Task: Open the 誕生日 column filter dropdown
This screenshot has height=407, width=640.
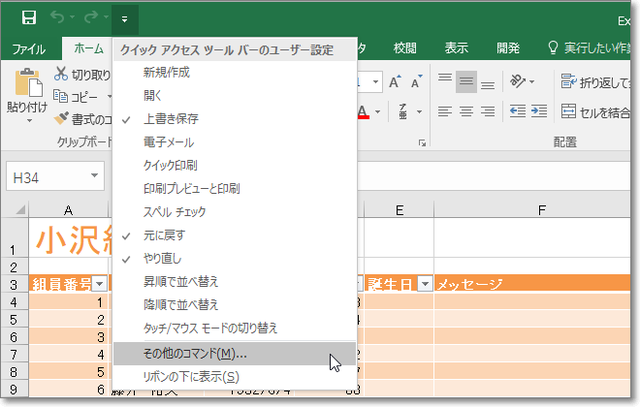Action: coord(425,284)
